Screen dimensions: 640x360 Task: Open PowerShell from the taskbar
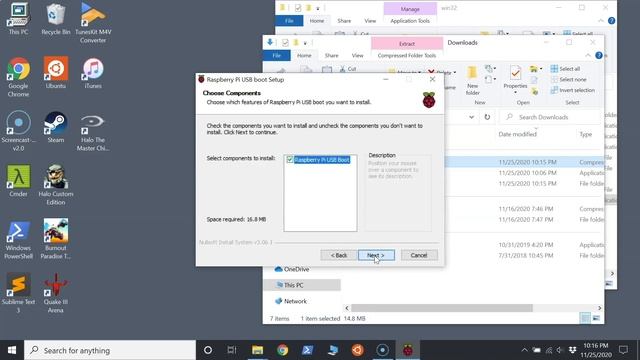tap(307, 350)
